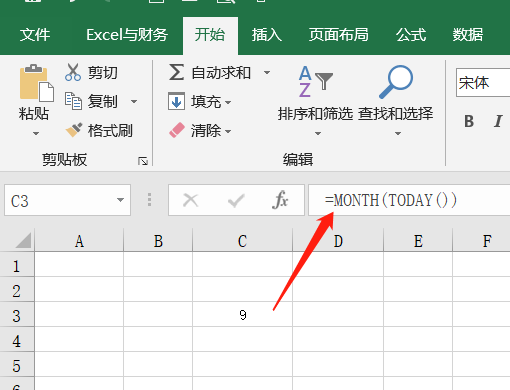
Task: Select column A header
Action: tap(79, 240)
